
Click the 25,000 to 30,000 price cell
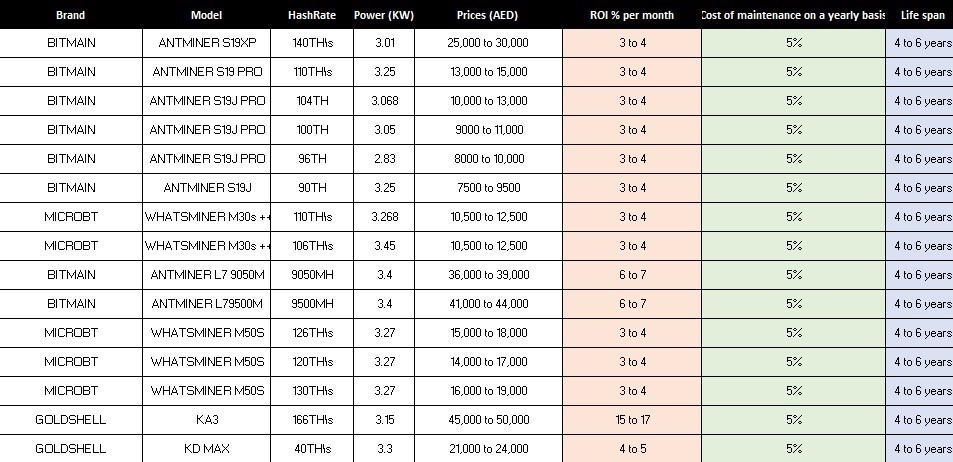(487, 43)
